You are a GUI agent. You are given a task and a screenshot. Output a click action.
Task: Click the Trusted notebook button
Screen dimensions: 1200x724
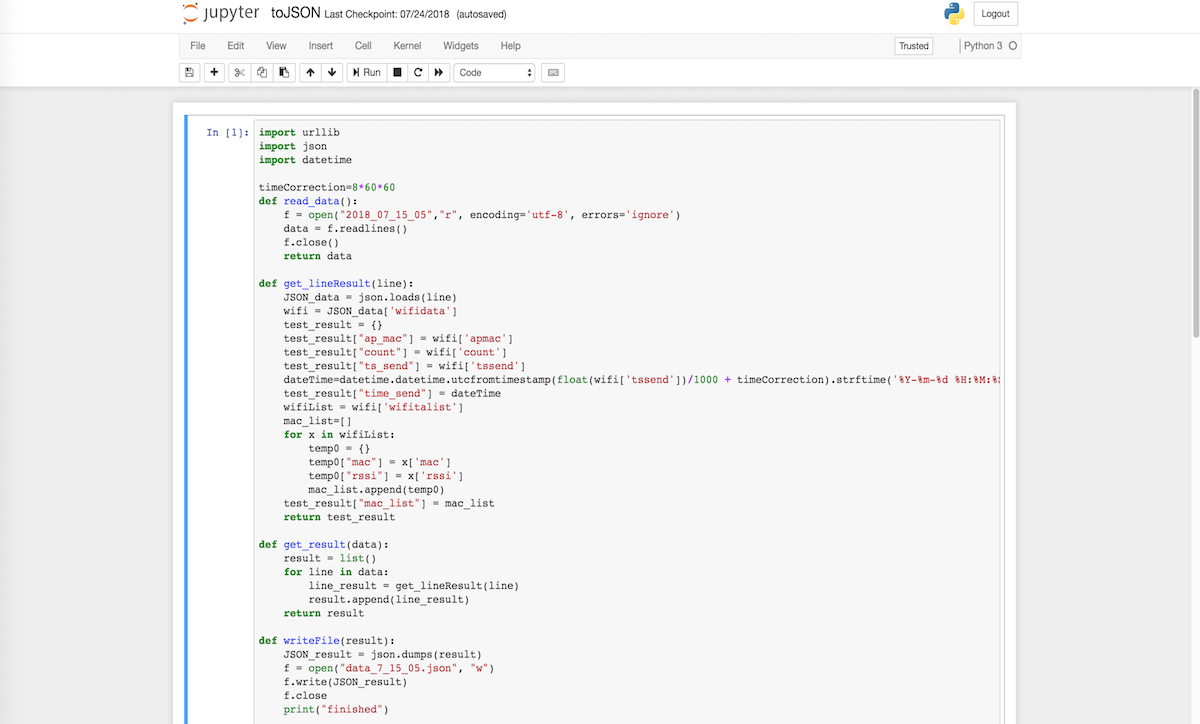[914, 46]
